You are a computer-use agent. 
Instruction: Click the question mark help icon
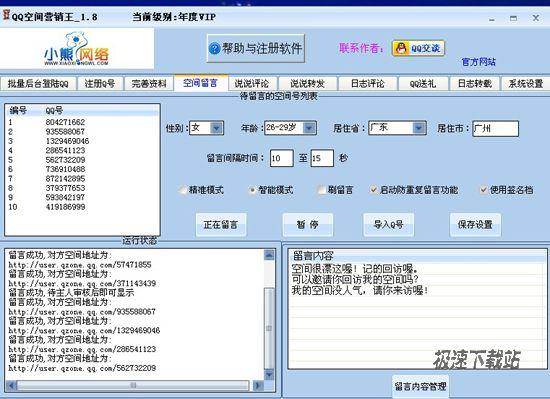(x=214, y=48)
